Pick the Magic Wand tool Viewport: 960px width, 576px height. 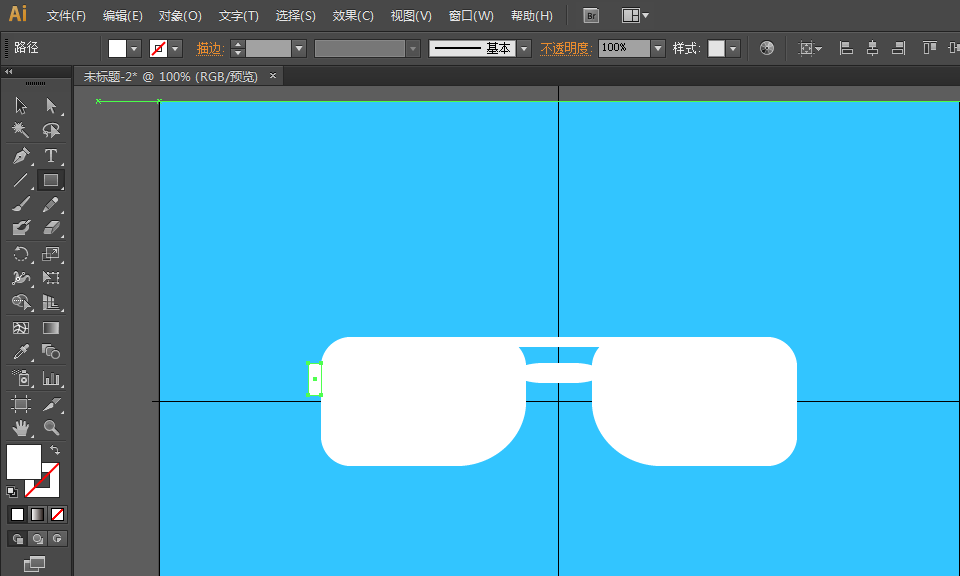[x=21, y=130]
